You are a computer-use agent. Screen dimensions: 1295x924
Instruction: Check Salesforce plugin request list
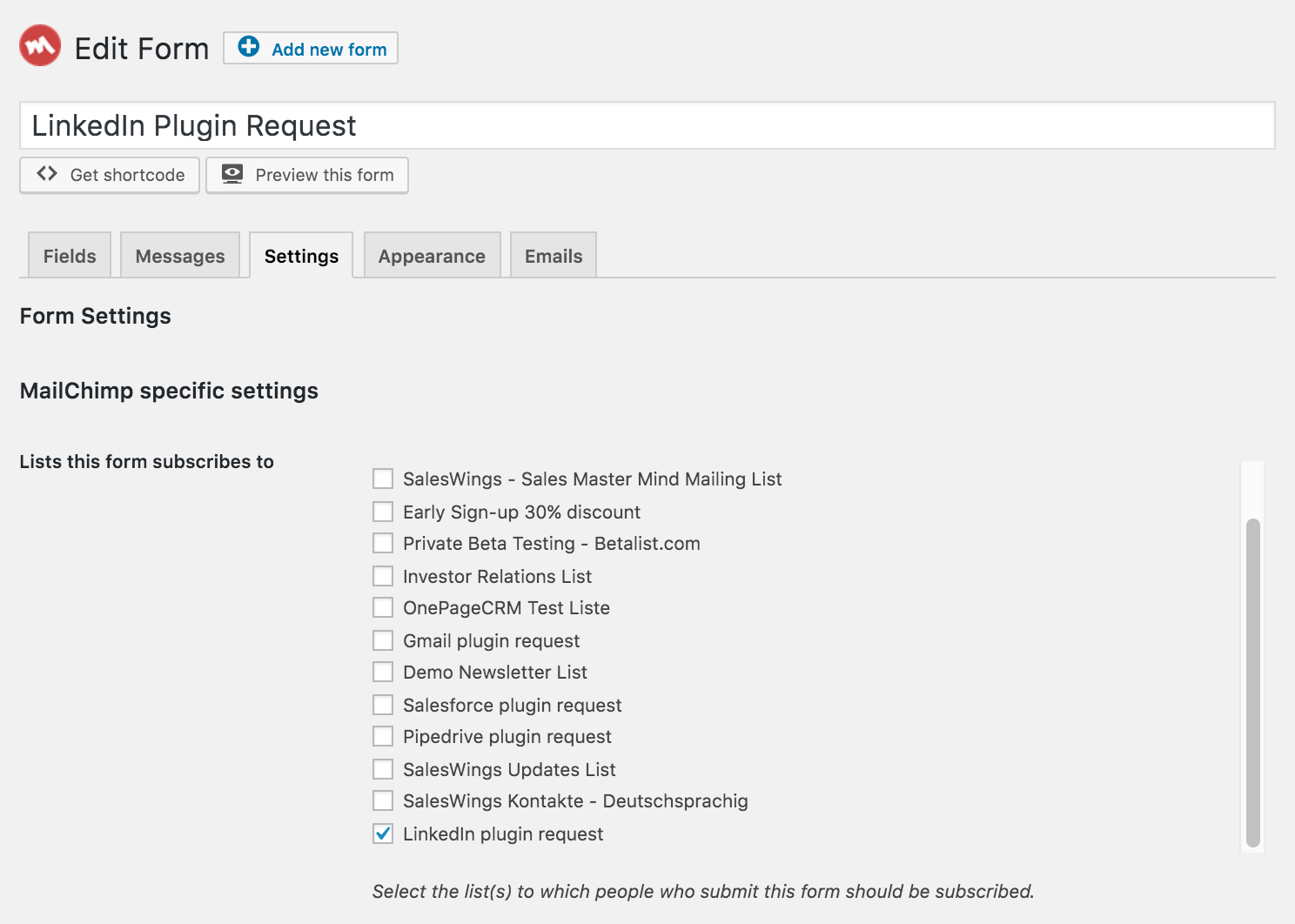click(x=383, y=705)
